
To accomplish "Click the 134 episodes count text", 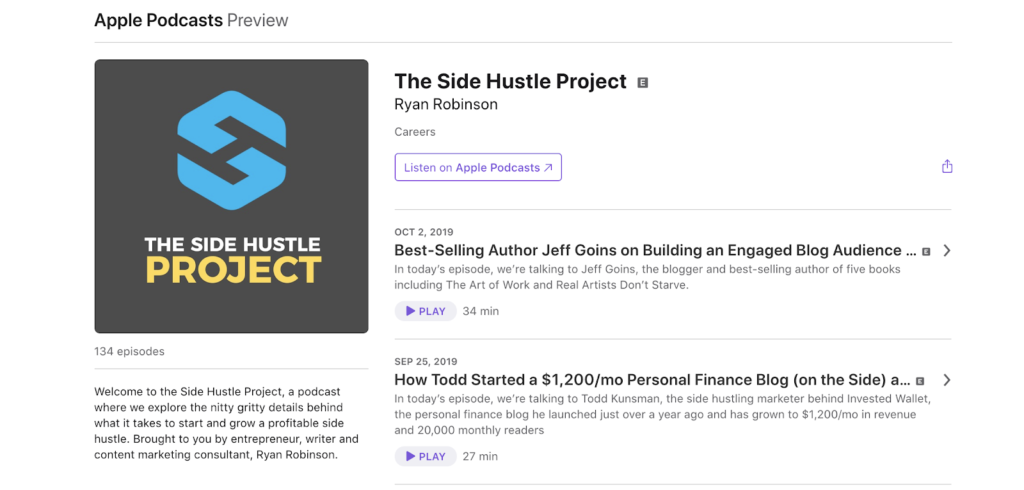I will 130,352.
